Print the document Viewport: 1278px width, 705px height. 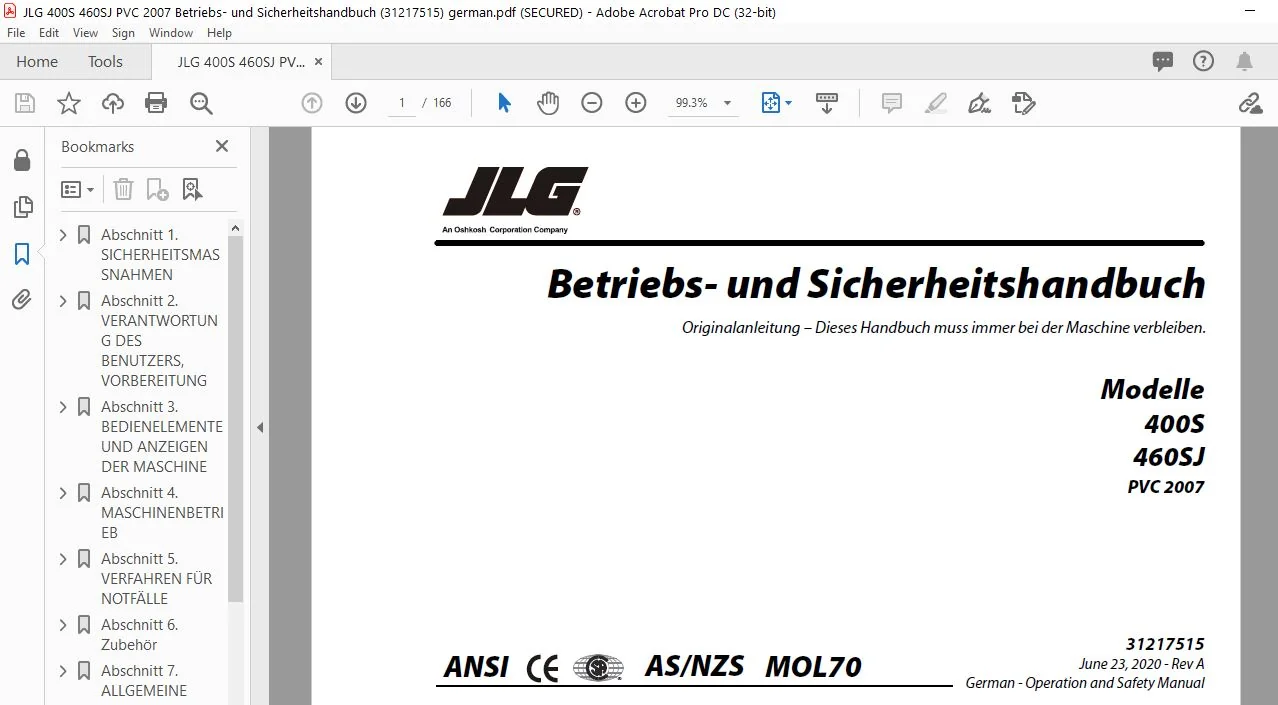[x=156, y=103]
